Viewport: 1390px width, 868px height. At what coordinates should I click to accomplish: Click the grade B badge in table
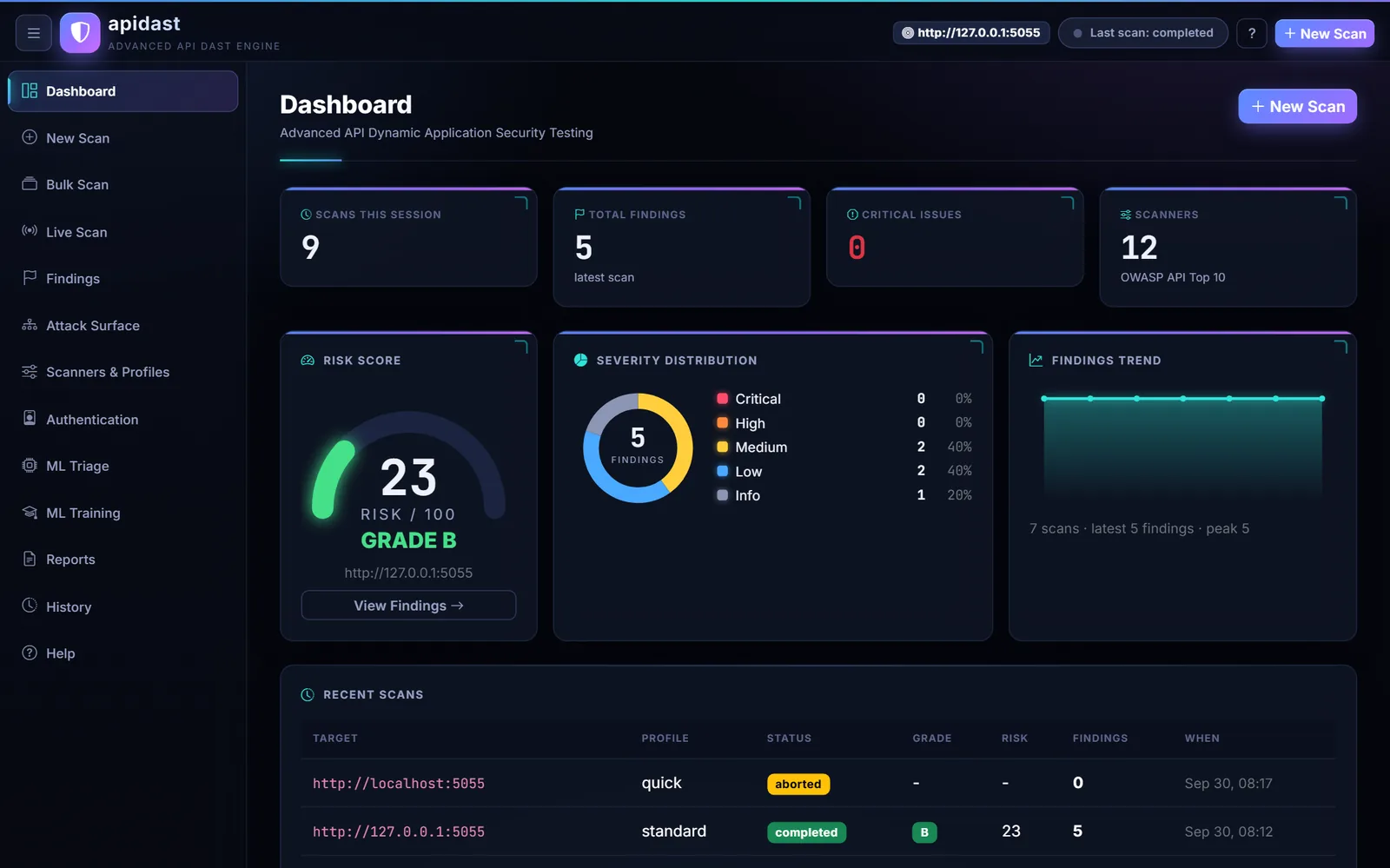tap(924, 832)
